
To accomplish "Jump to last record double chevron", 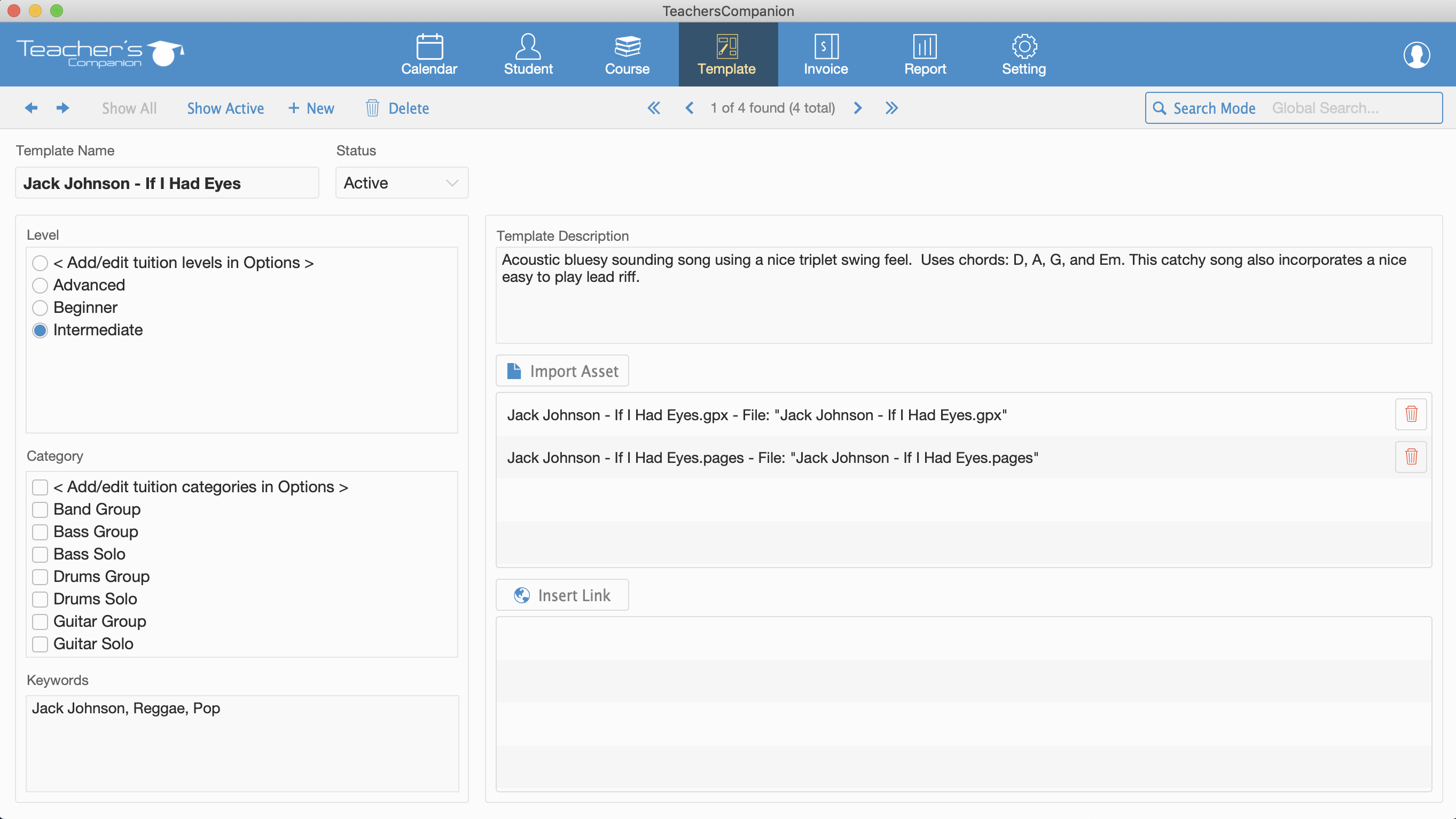I will [891, 108].
